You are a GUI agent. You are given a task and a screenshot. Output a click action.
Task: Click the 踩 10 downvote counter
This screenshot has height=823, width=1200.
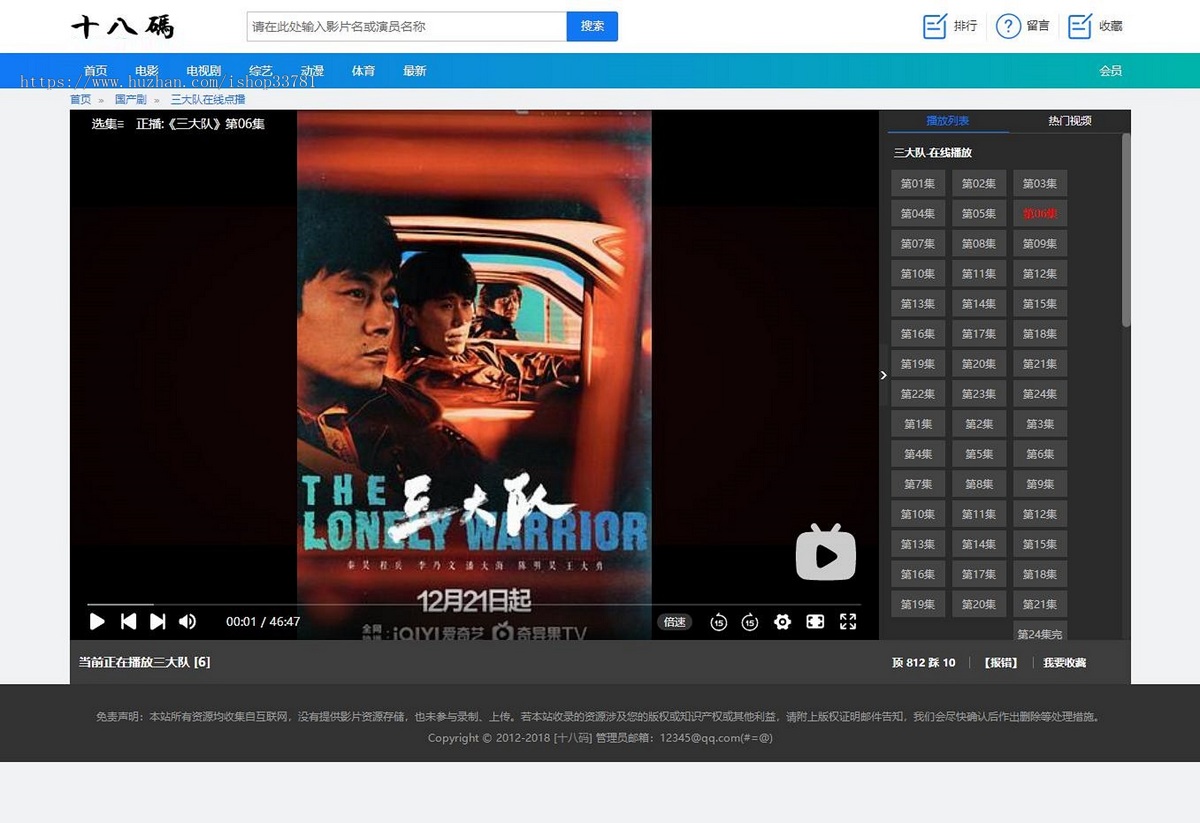pyautogui.click(x=942, y=662)
